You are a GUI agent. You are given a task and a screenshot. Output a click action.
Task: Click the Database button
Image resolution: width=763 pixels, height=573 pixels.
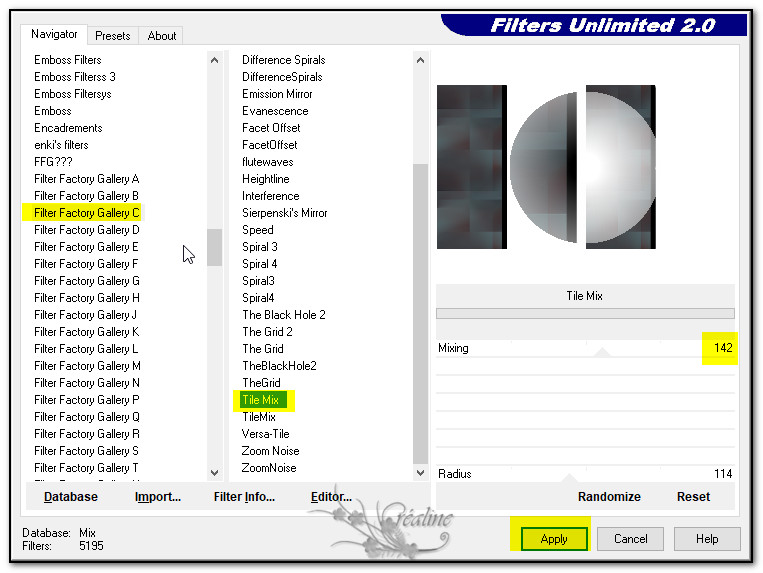(x=71, y=497)
